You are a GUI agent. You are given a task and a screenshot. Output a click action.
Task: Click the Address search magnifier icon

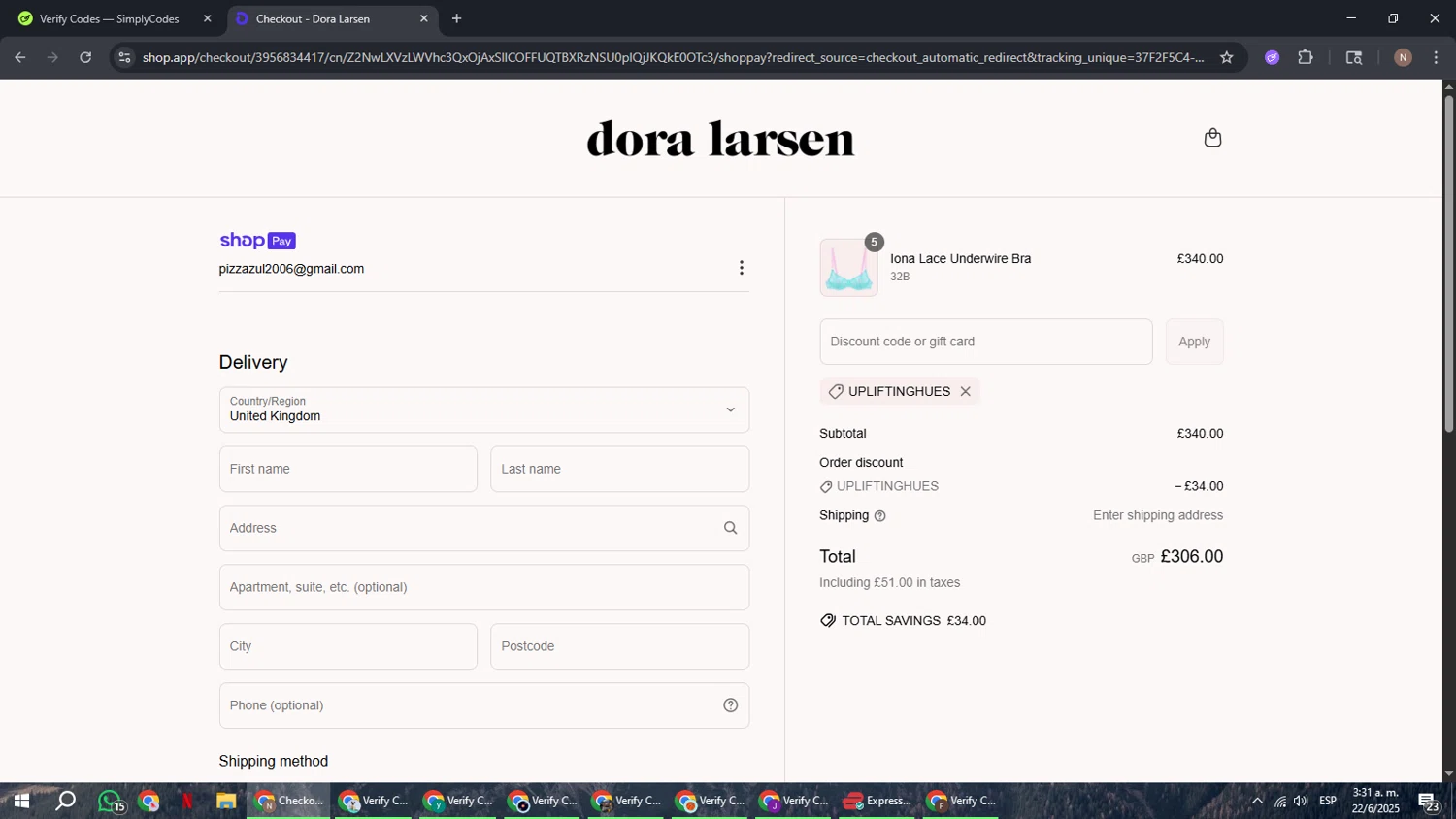tap(730, 528)
